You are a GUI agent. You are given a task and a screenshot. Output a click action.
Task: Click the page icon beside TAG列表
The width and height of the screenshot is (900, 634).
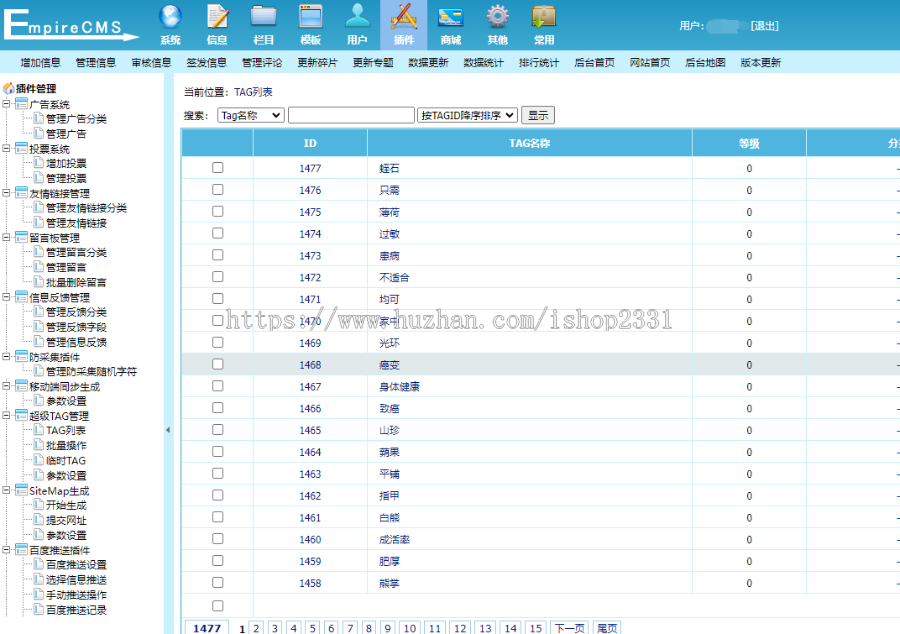pos(38,430)
